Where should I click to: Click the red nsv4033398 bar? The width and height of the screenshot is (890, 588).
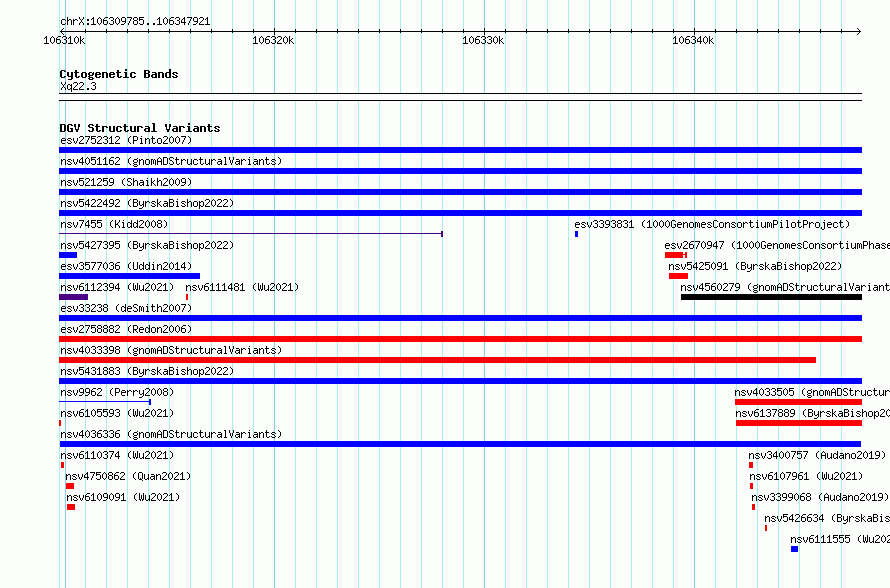438,360
